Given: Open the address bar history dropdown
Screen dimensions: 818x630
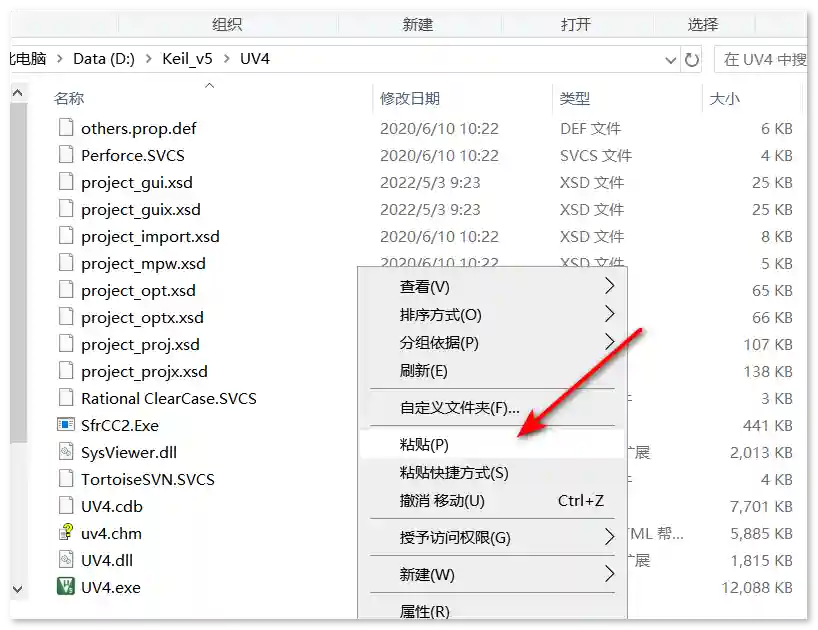Looking at the screenshot, I should click(671, 59).
